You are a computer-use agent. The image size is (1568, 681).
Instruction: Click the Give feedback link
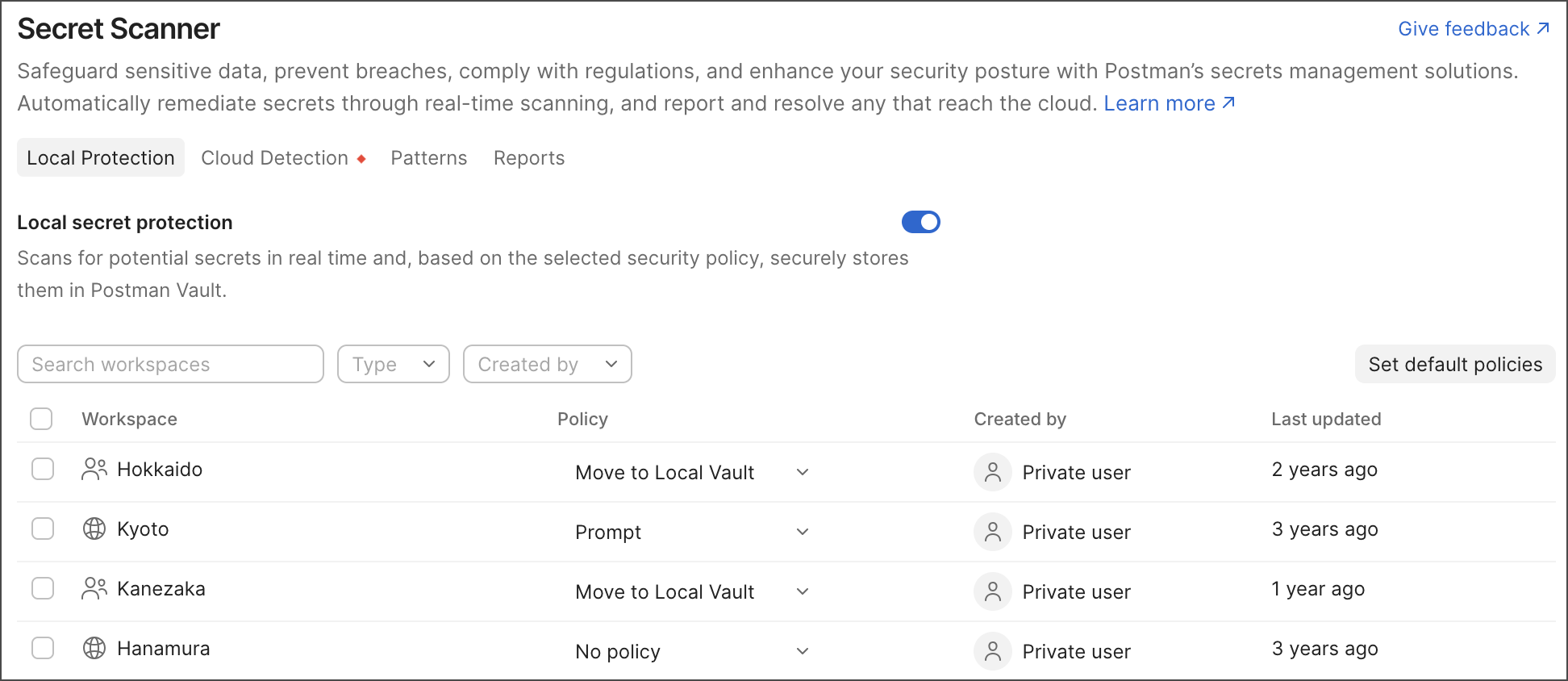(1474, 29)
